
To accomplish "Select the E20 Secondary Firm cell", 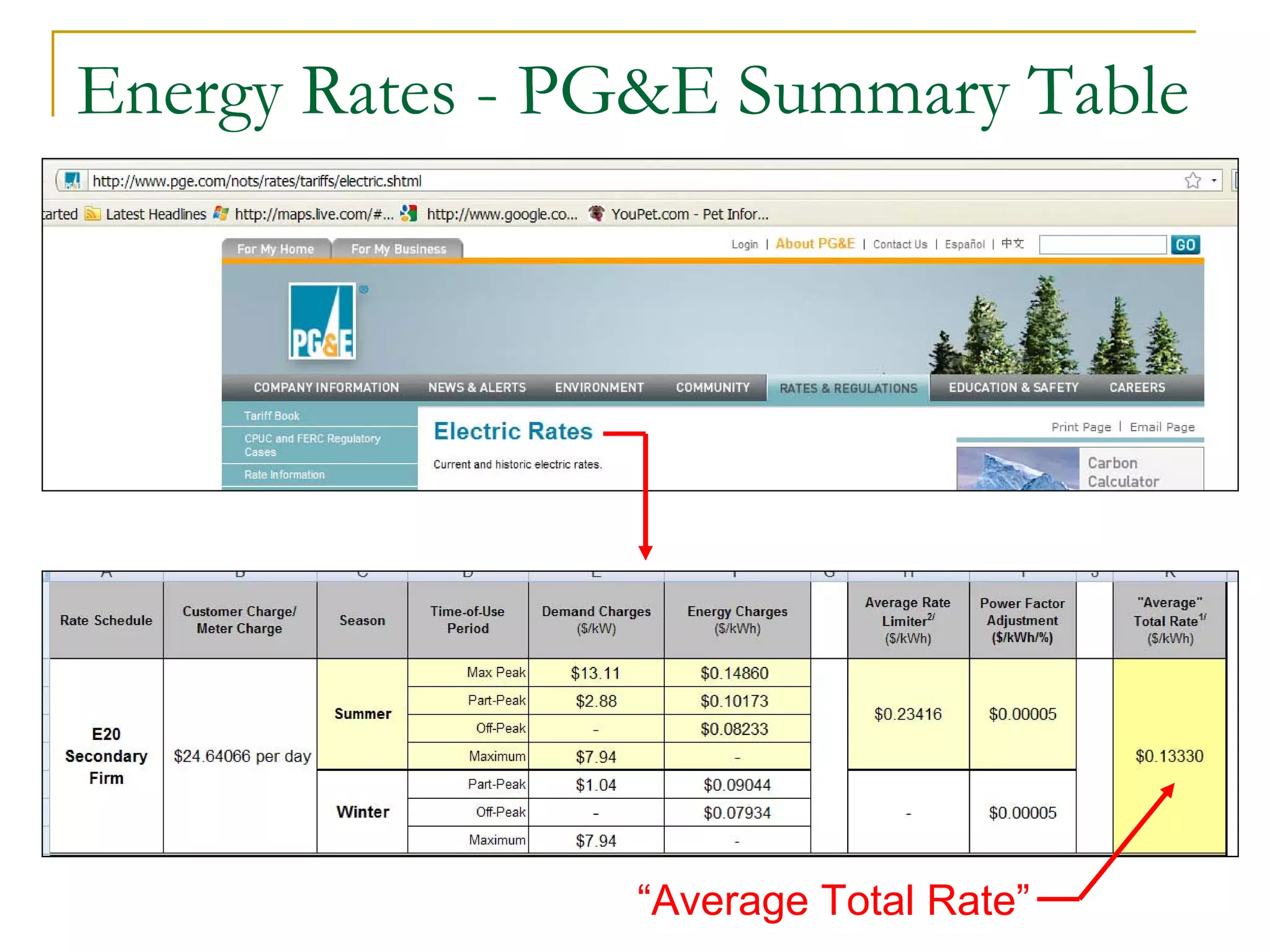I will coord(106,756).
